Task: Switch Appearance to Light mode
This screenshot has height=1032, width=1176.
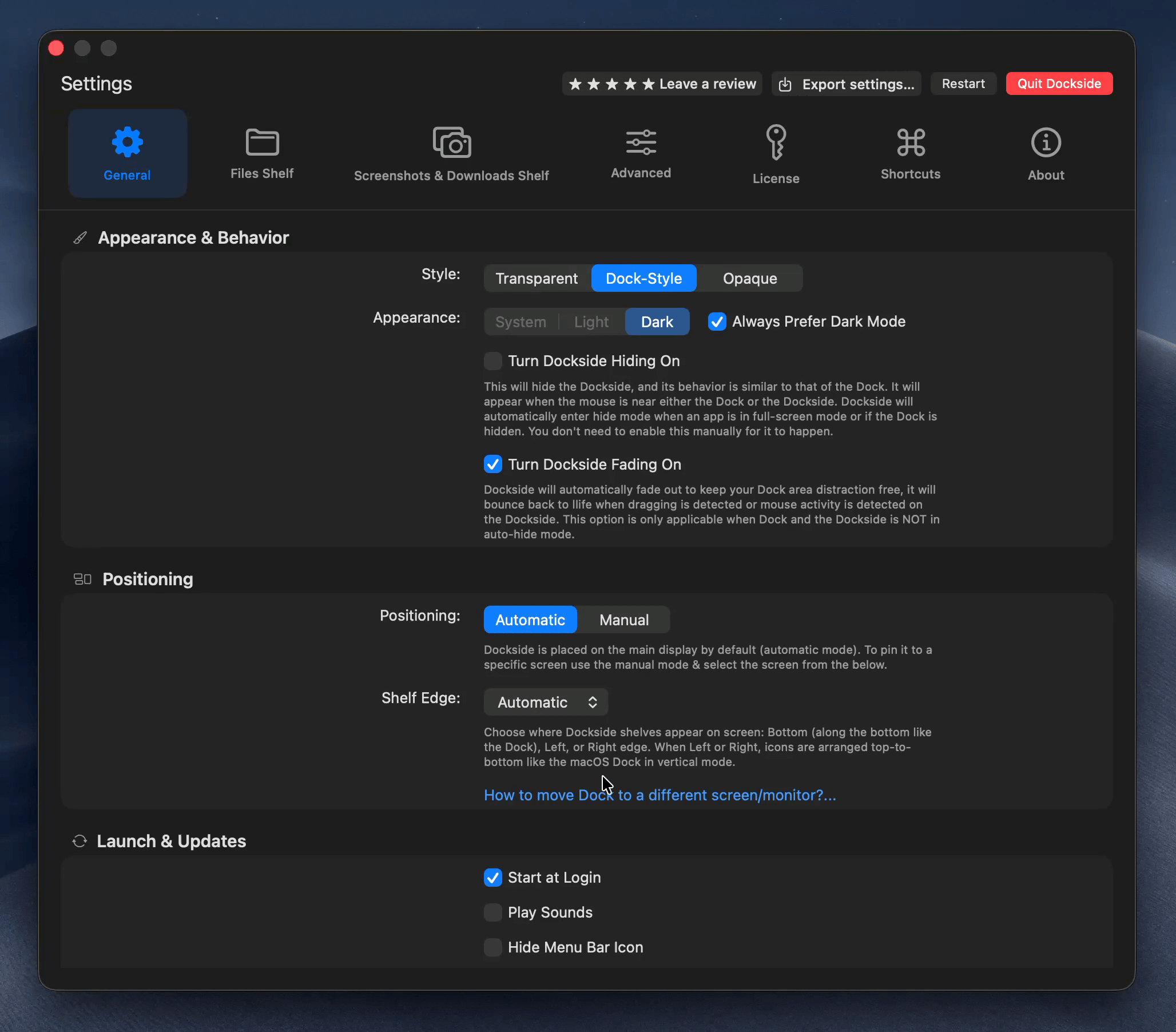Action: pos(591,321)
